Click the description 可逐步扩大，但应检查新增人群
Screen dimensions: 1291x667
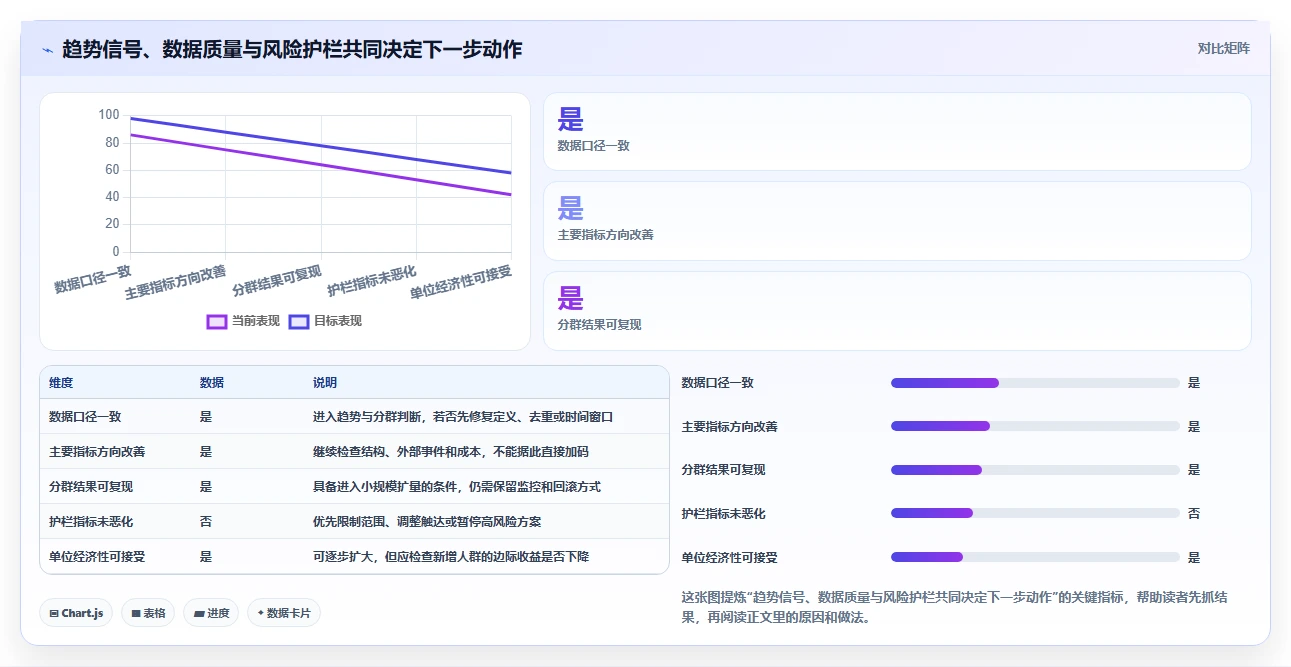451,556
